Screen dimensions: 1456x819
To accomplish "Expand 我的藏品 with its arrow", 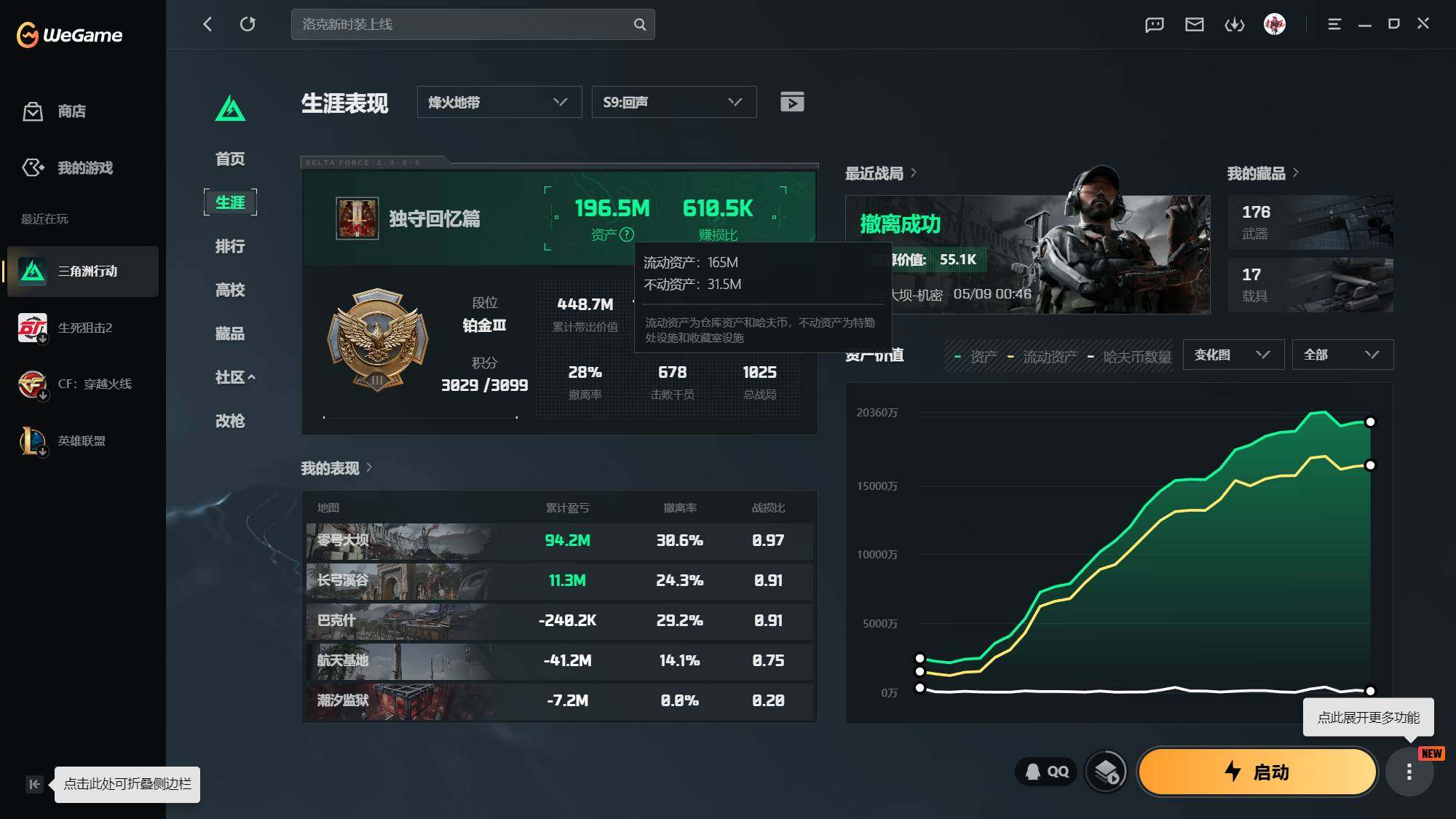I will pyautogui.click(x=1296, y=173).
